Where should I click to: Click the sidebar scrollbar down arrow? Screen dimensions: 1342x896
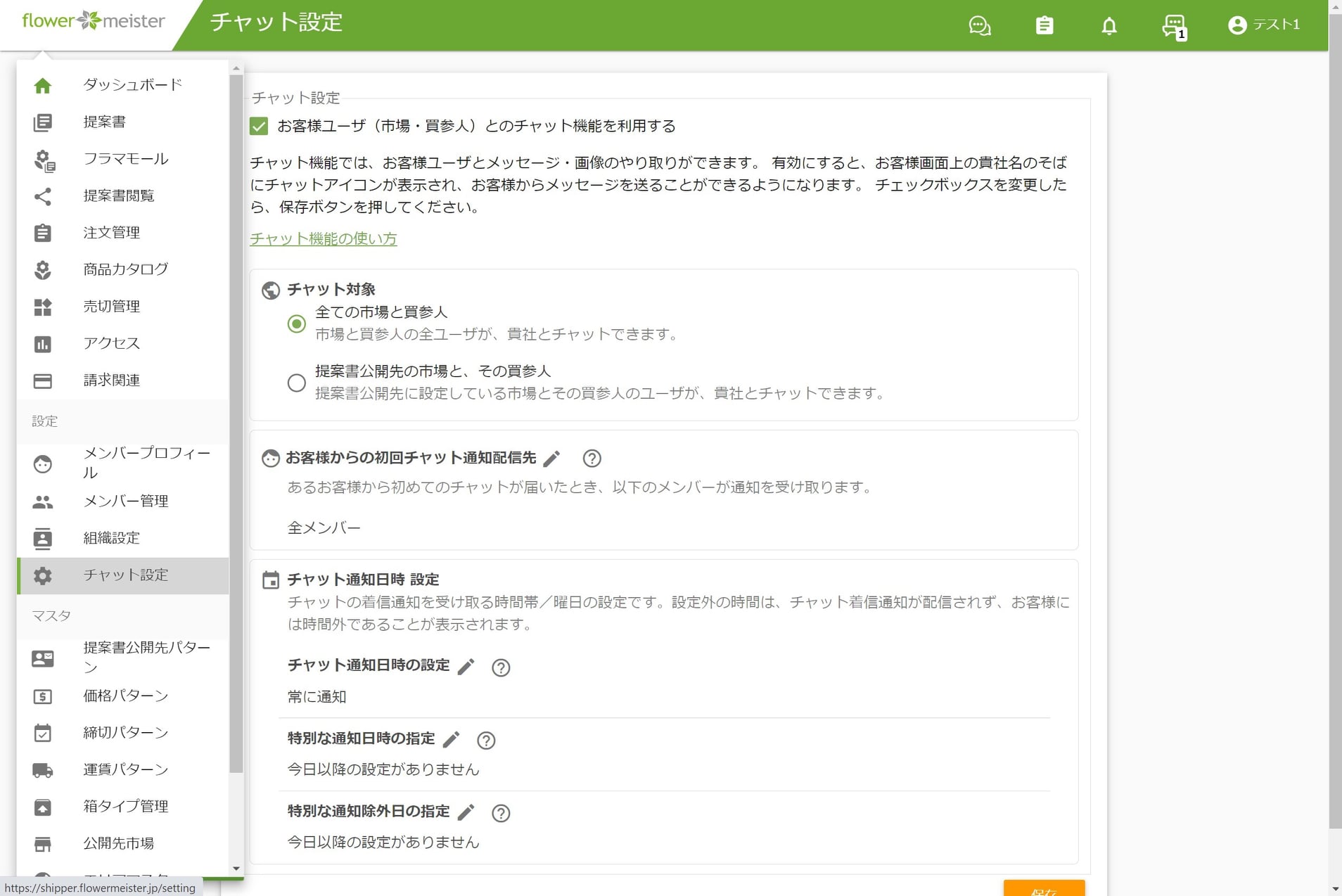[x=236, y=869]
